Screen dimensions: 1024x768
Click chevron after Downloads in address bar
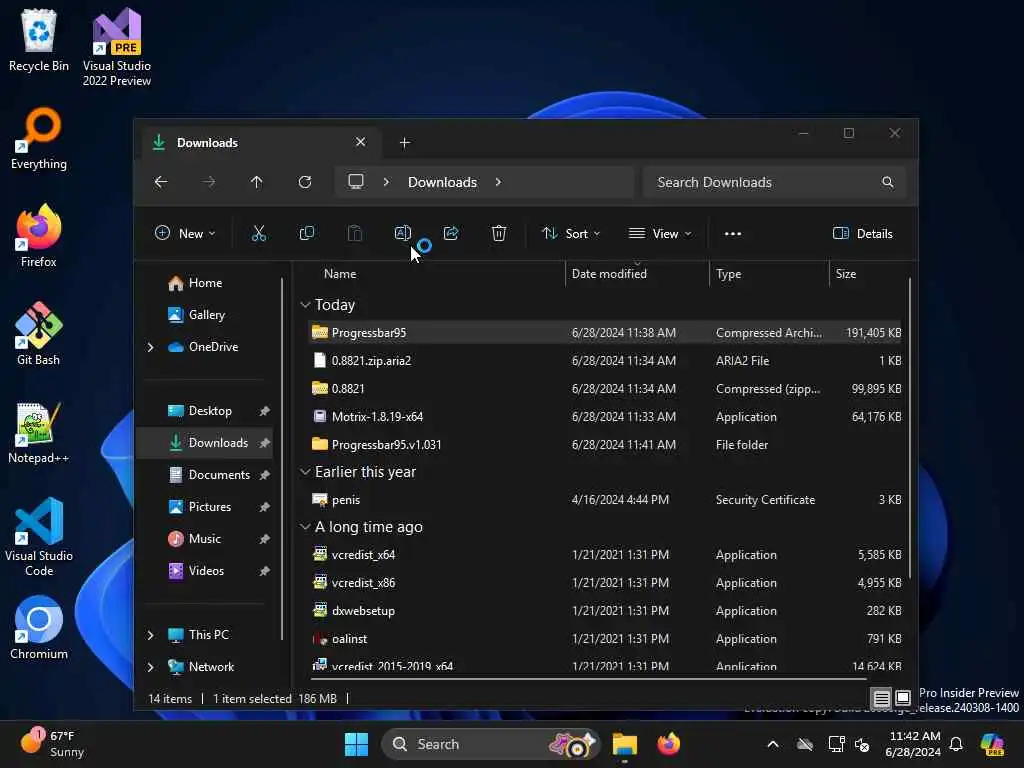point(498,182)
